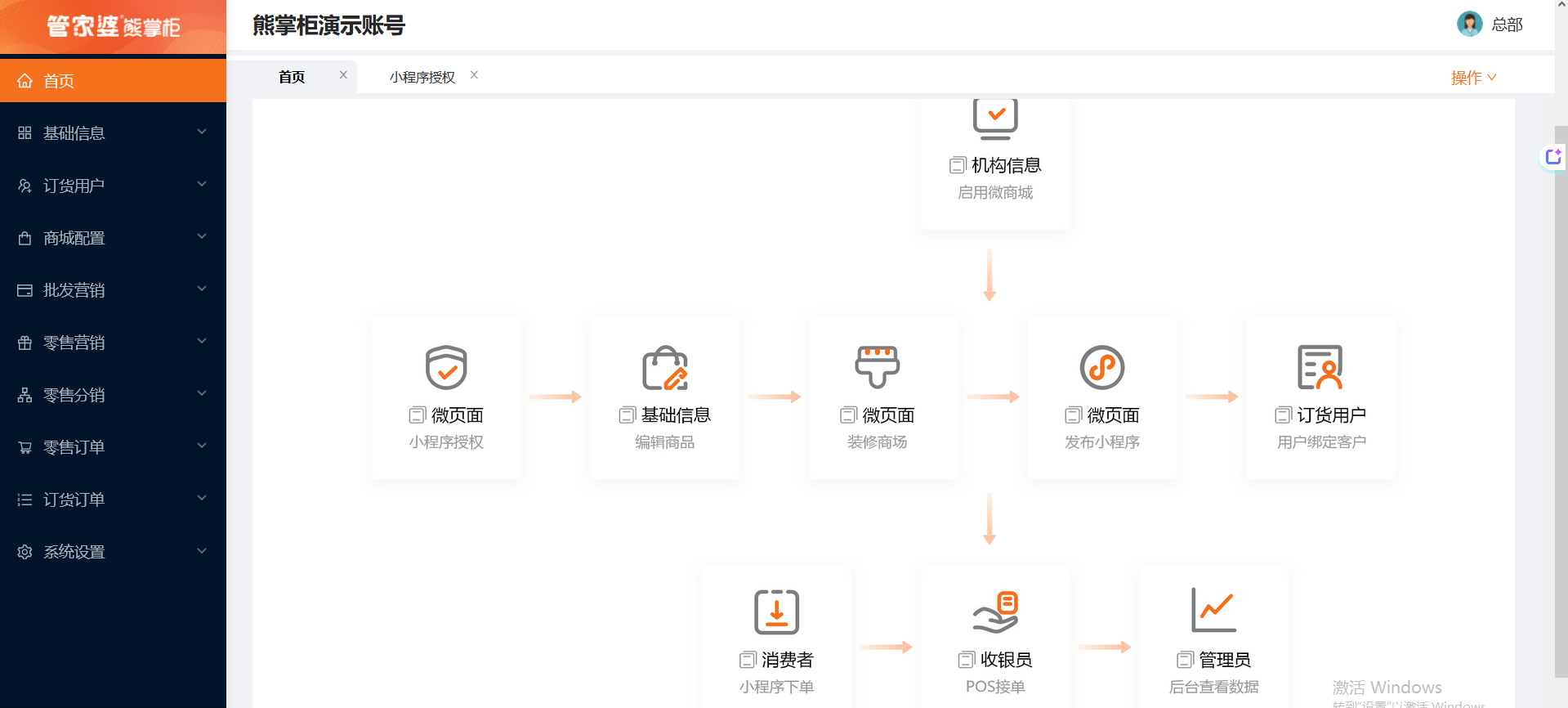Click the 订货用户 person icon in sidebar
Image resolution: width=1568 pixels, height=708 pixels.
[25, 186]
